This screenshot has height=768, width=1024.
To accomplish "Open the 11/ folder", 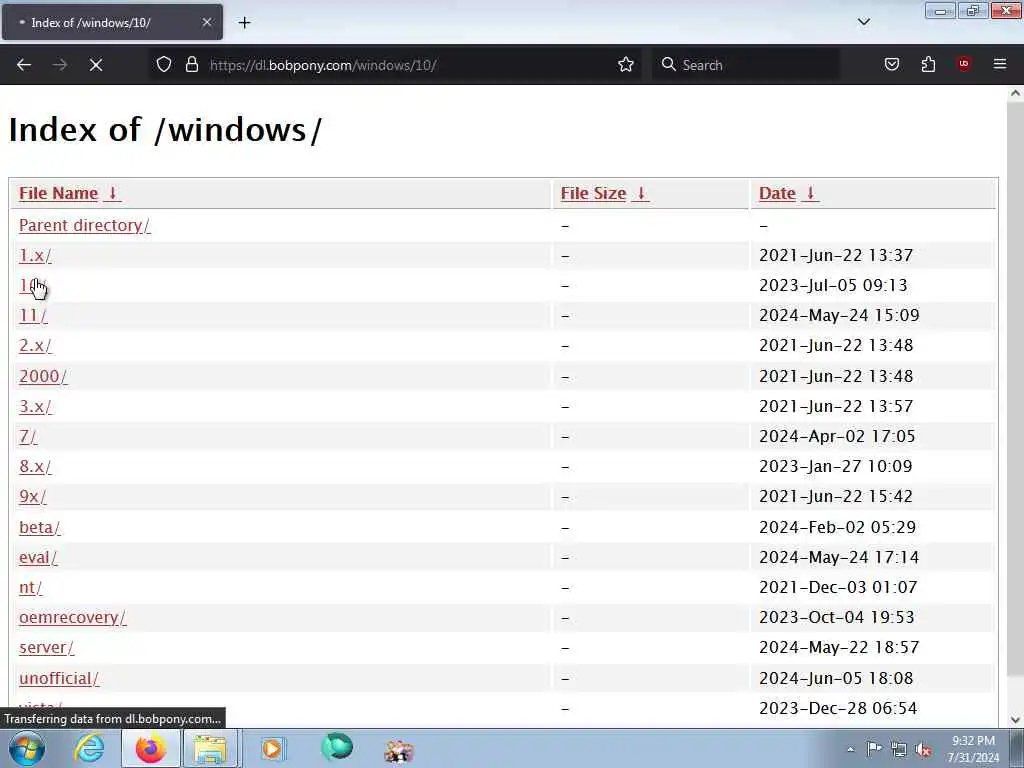I will coord(33,315).
